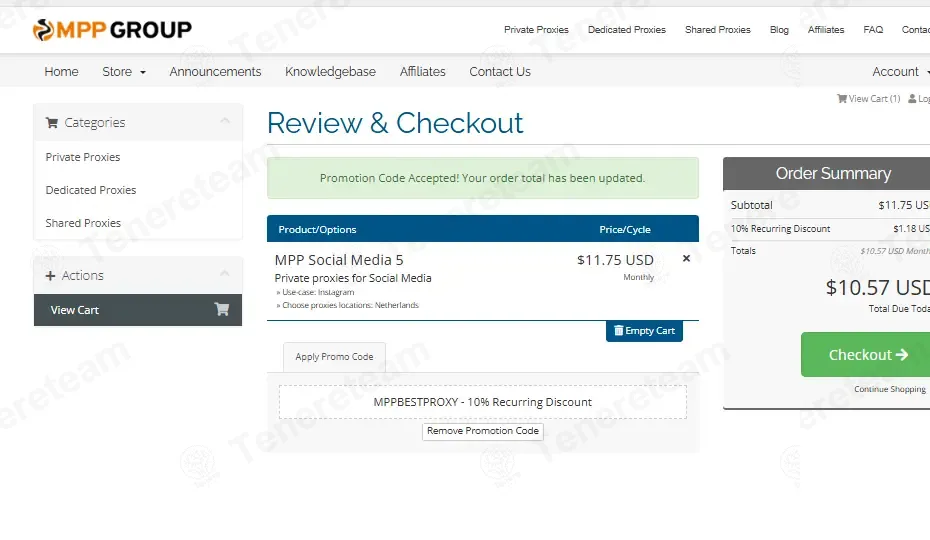Open Announcements page
This screenshot has height=540, width=930.
pos(215,72)
